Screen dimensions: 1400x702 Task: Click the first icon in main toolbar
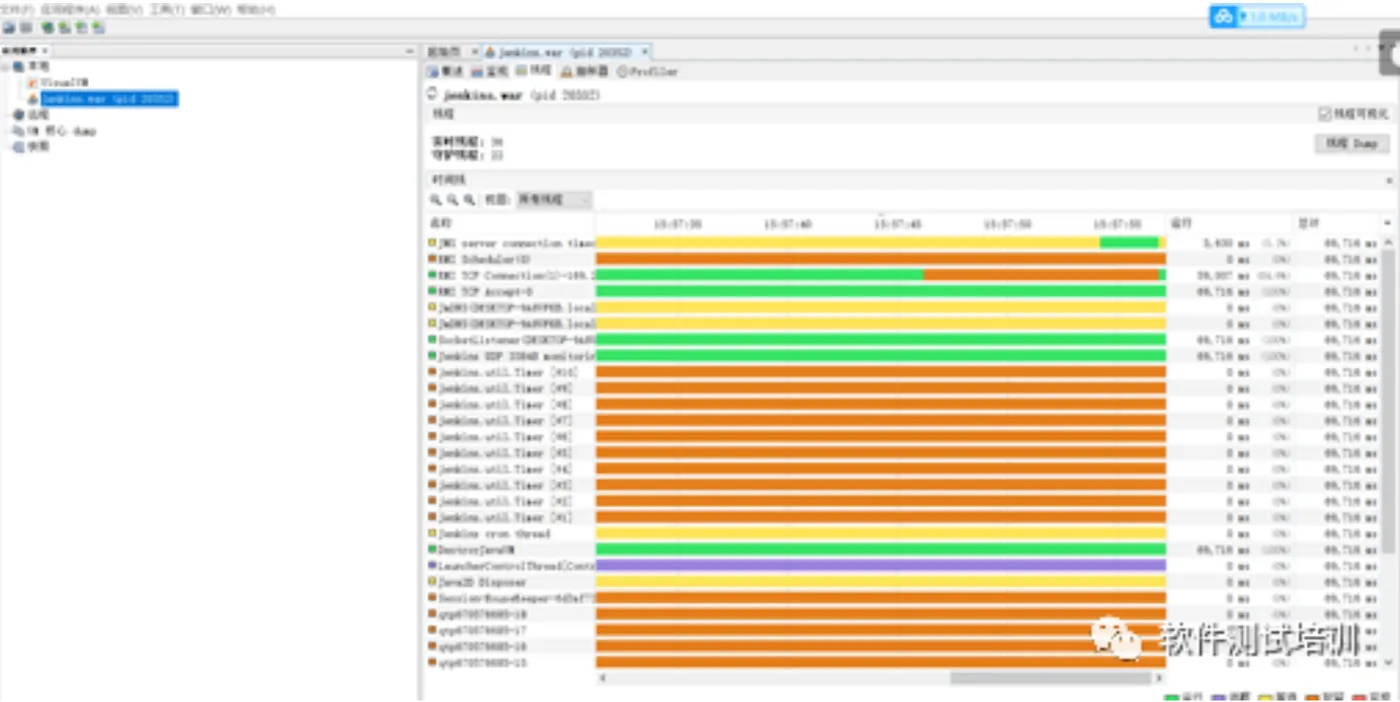pyautogui.click(x=9, y=28)
